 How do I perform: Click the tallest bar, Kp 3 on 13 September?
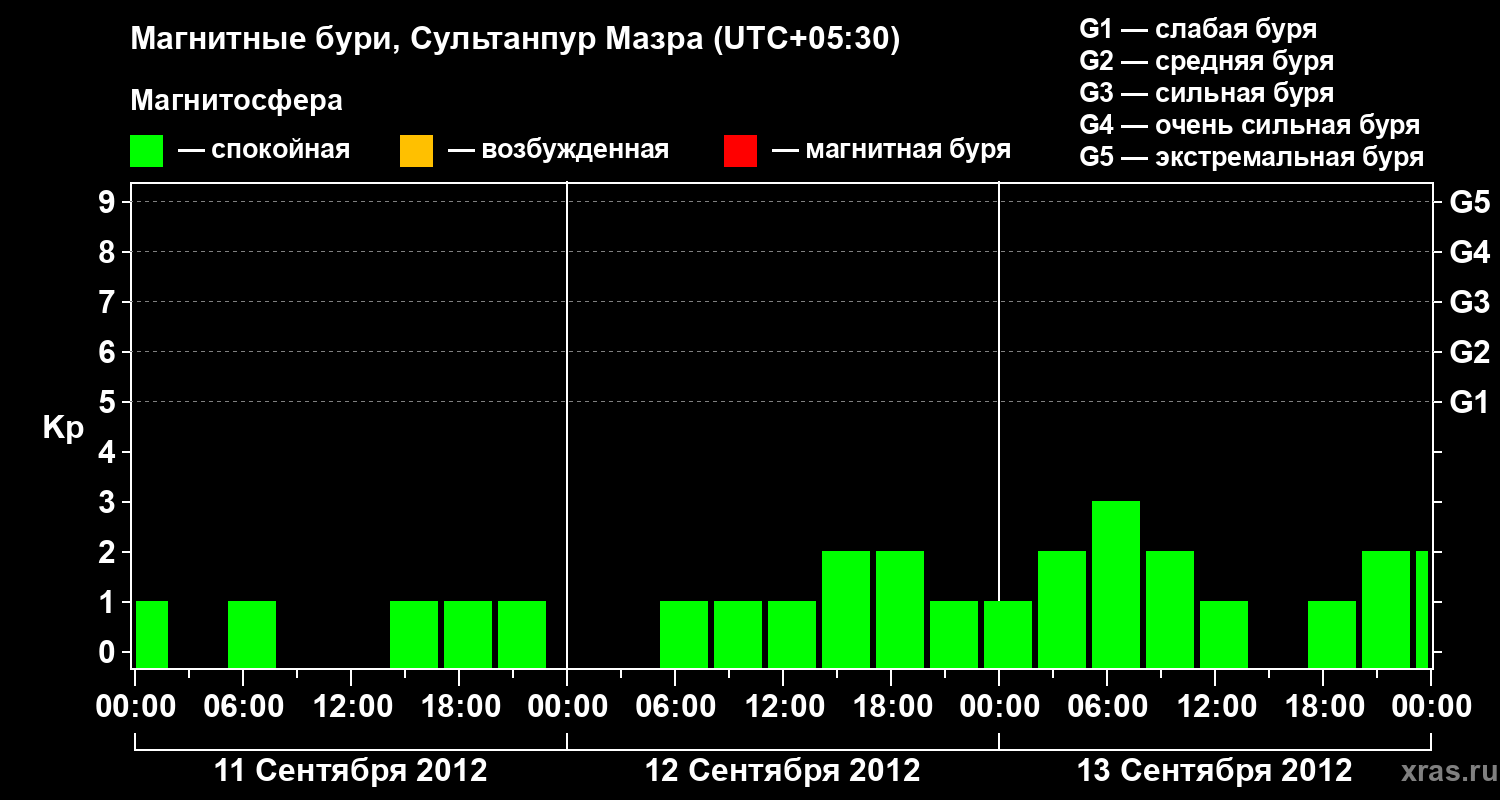tap(1116, 584)
